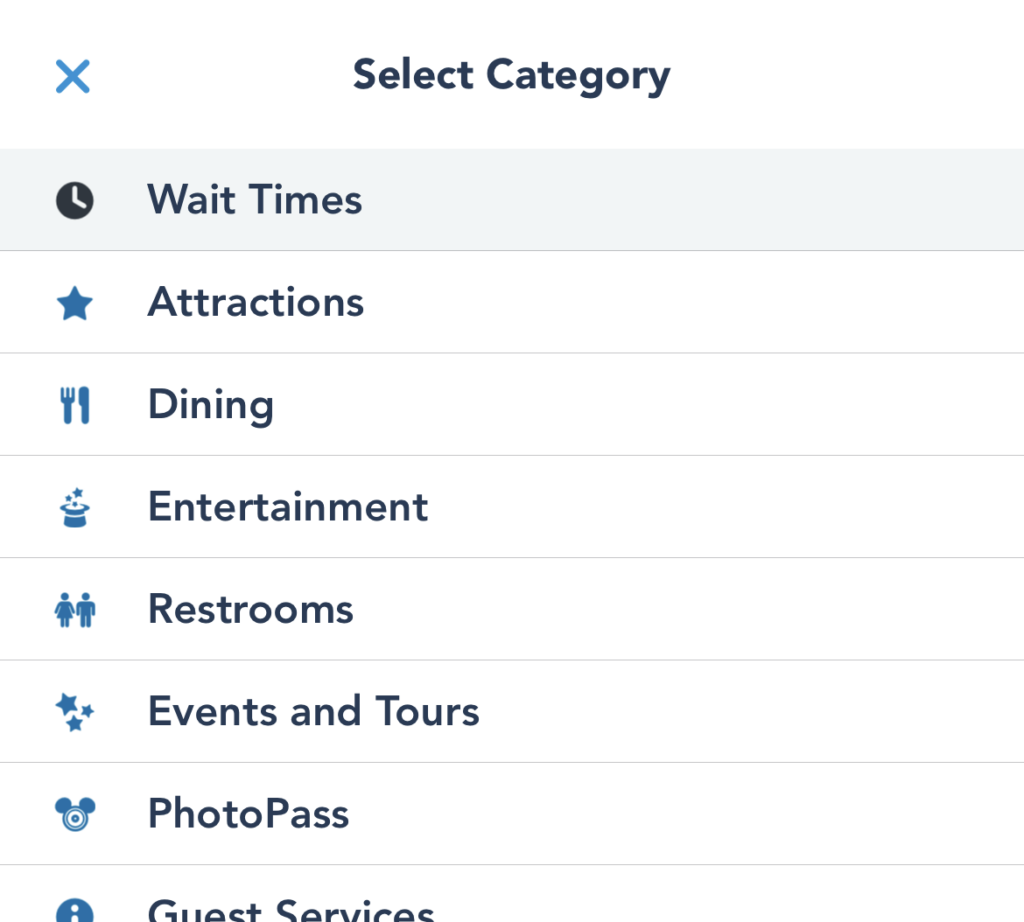This screenshot has height=922, width=1024.
Task: Open the Dining category
Action: coord(512,405)
